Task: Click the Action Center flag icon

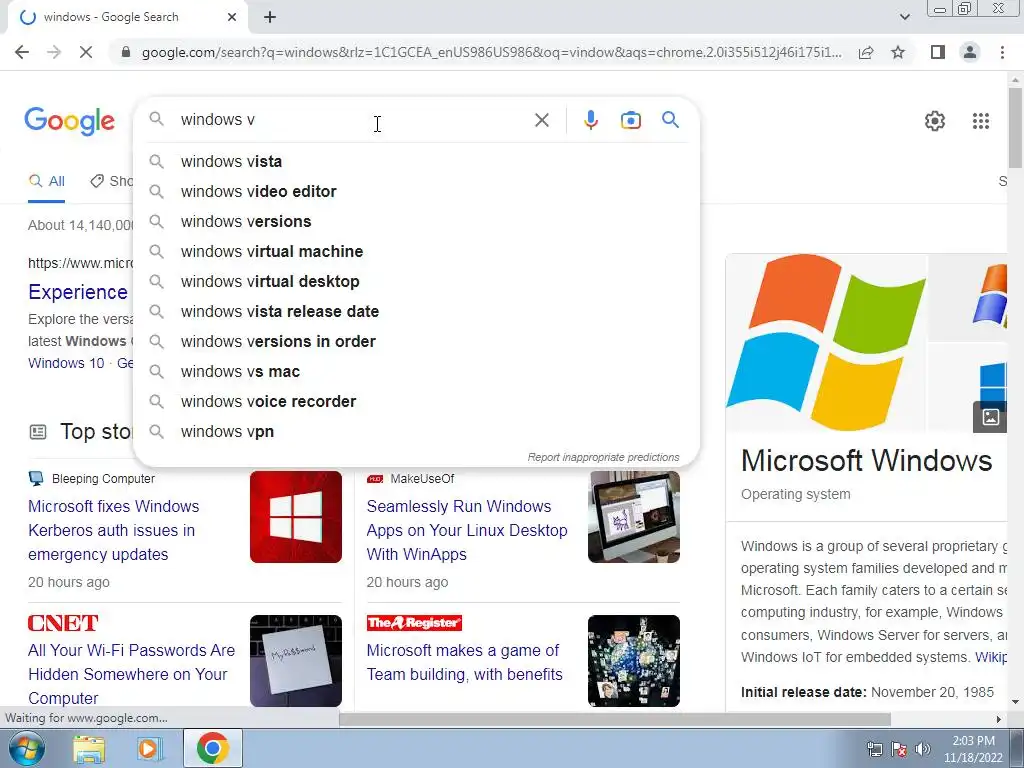Action: (899, 749)
